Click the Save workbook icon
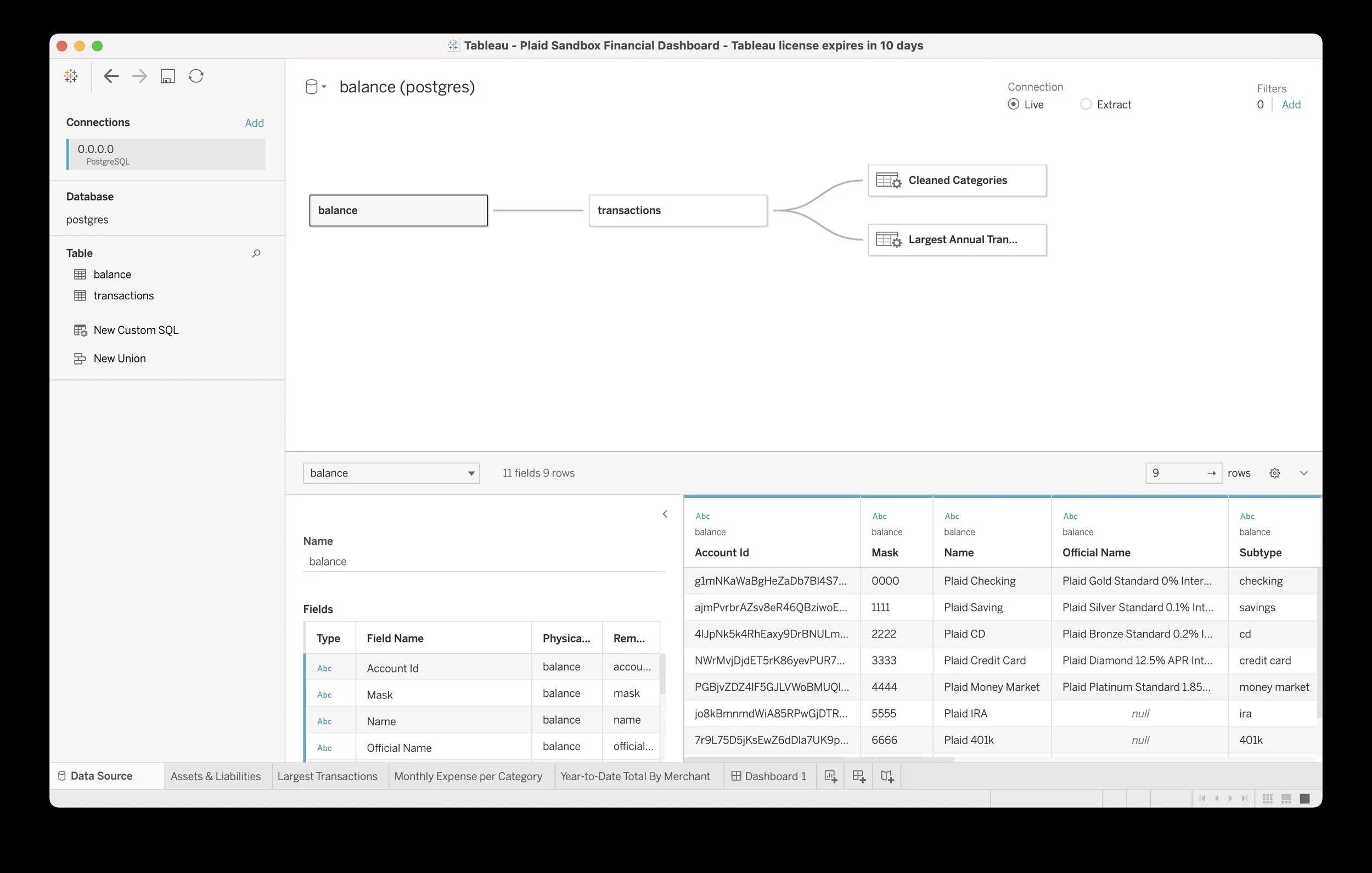This screenshot has width=1372, height=873. point(167,76)
